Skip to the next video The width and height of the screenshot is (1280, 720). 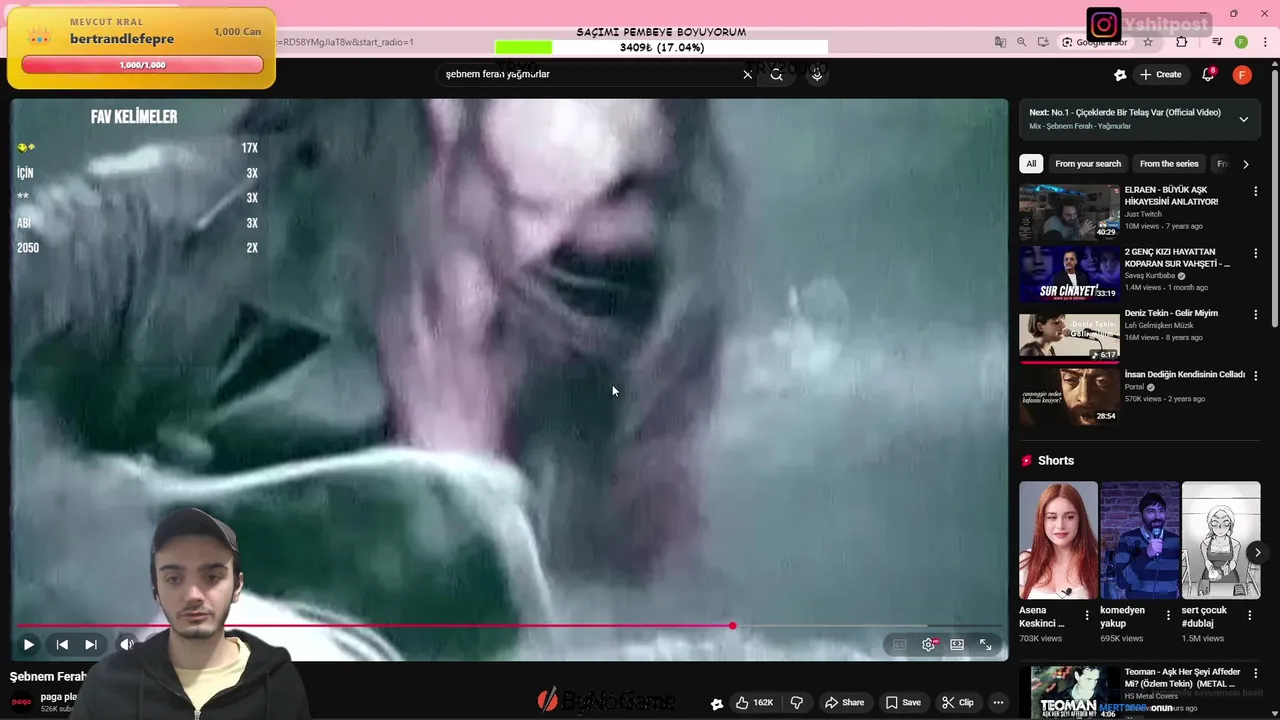[91, 645]
